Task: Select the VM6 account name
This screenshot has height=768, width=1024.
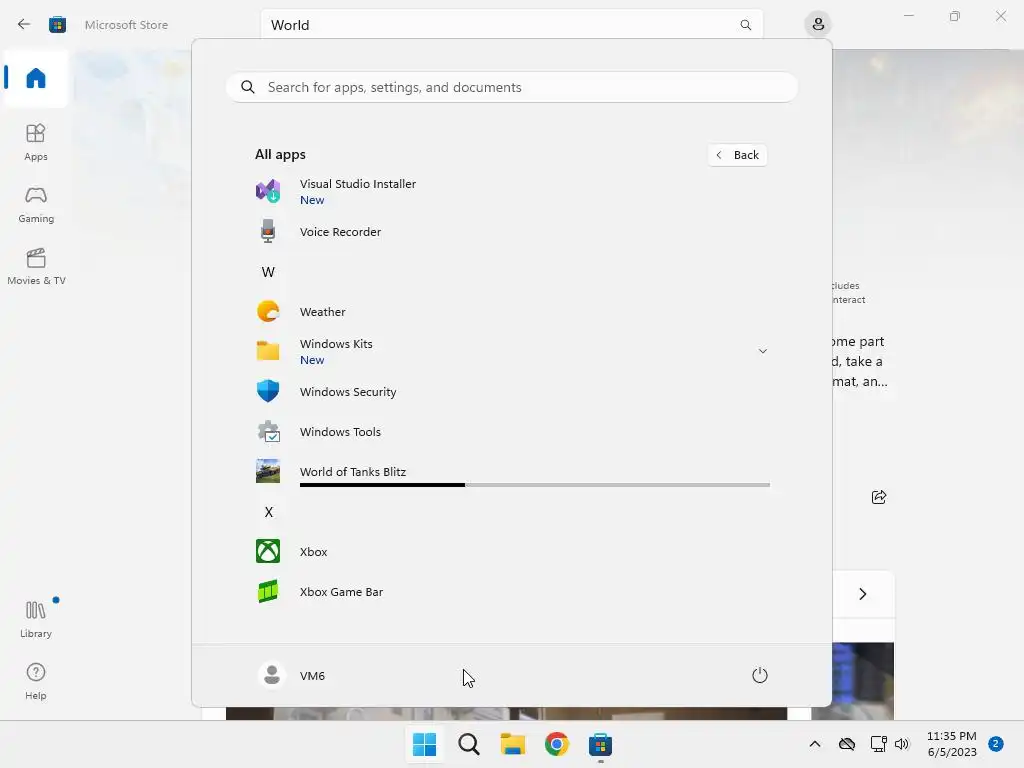Action: (x=312, y=676)
